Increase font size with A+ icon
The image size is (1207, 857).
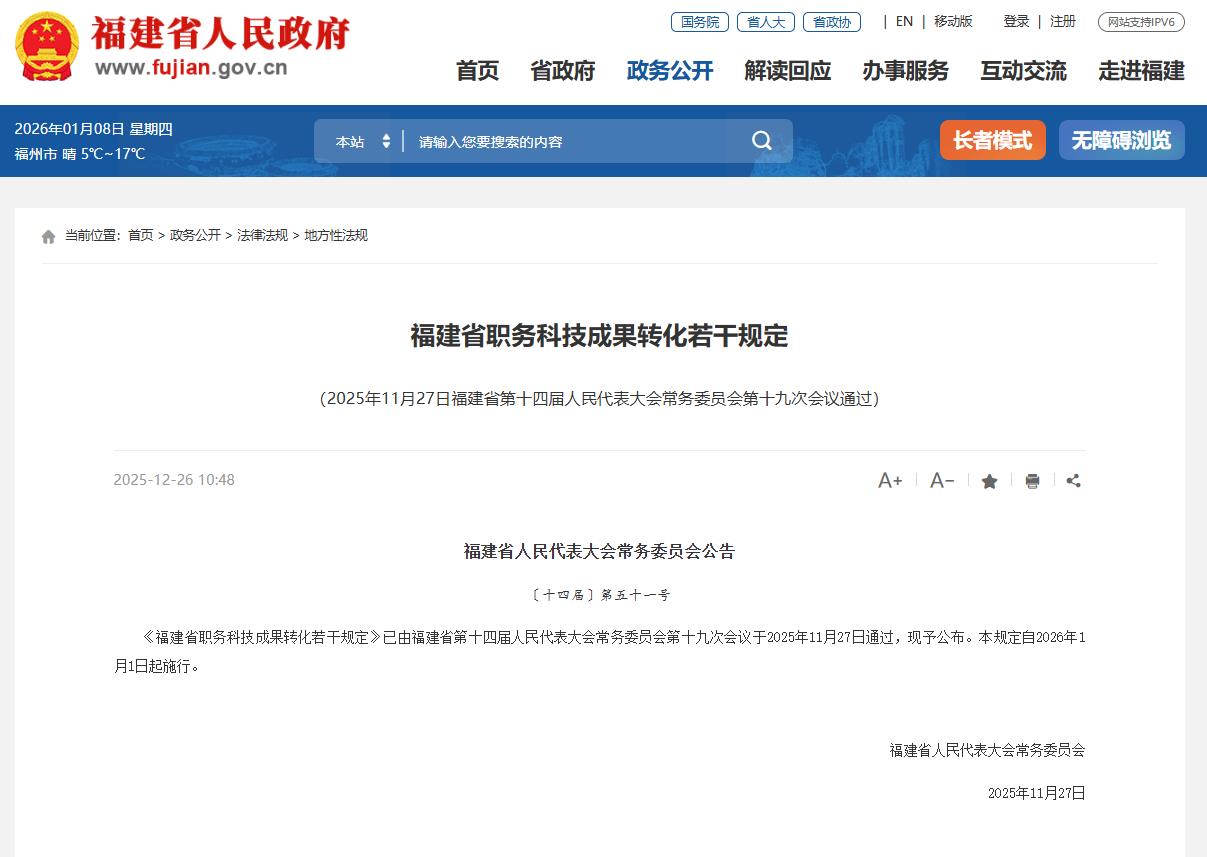[890, 481]
